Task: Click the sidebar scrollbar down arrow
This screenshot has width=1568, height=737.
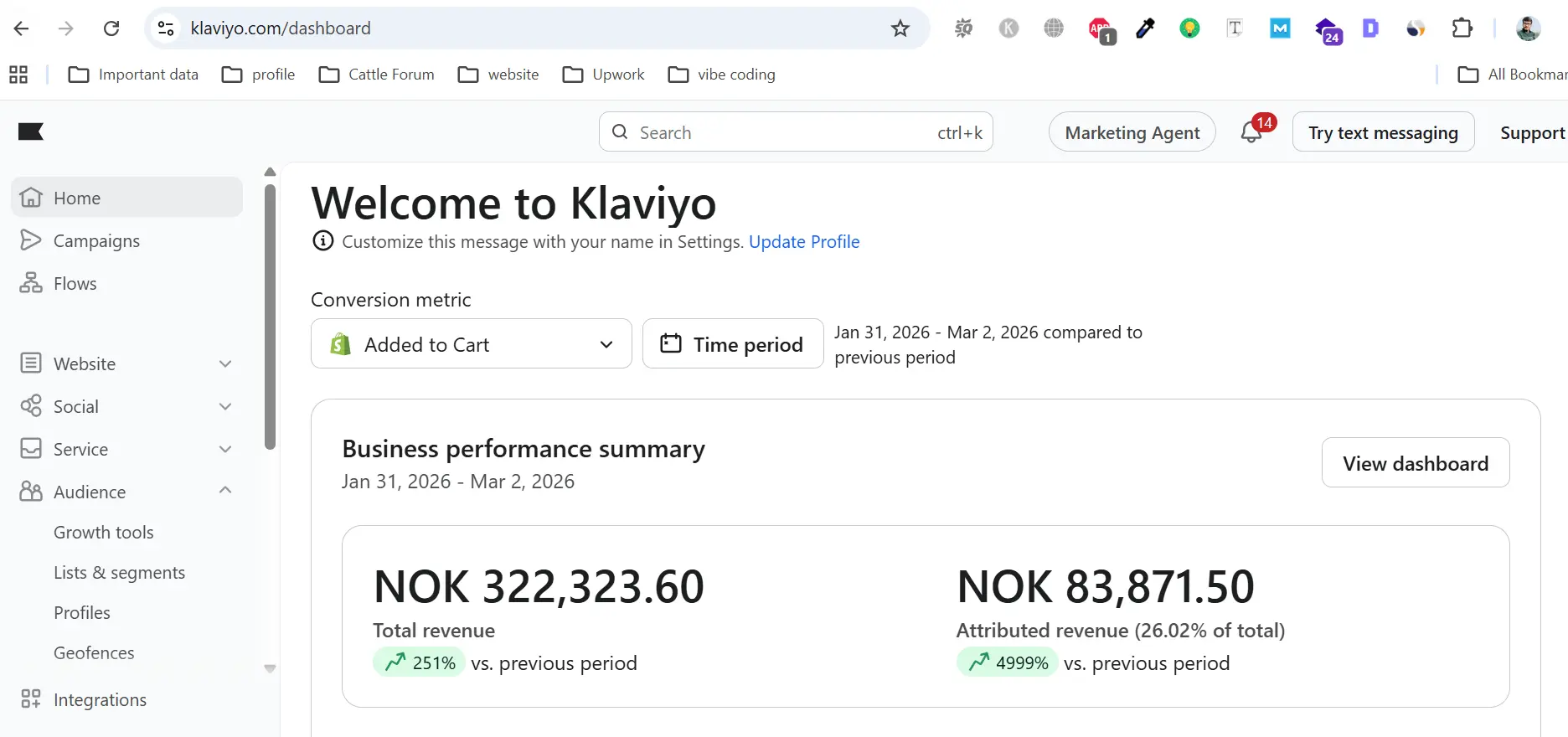Action: click(270, 668)
